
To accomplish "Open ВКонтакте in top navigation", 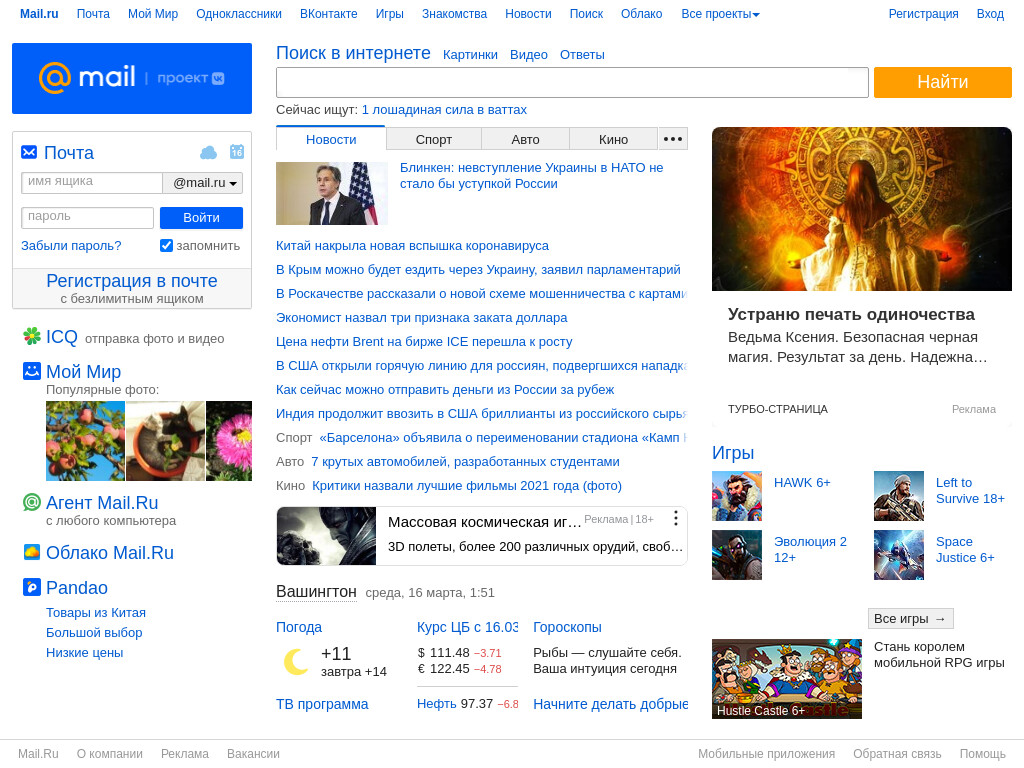I will click(328, 14).
